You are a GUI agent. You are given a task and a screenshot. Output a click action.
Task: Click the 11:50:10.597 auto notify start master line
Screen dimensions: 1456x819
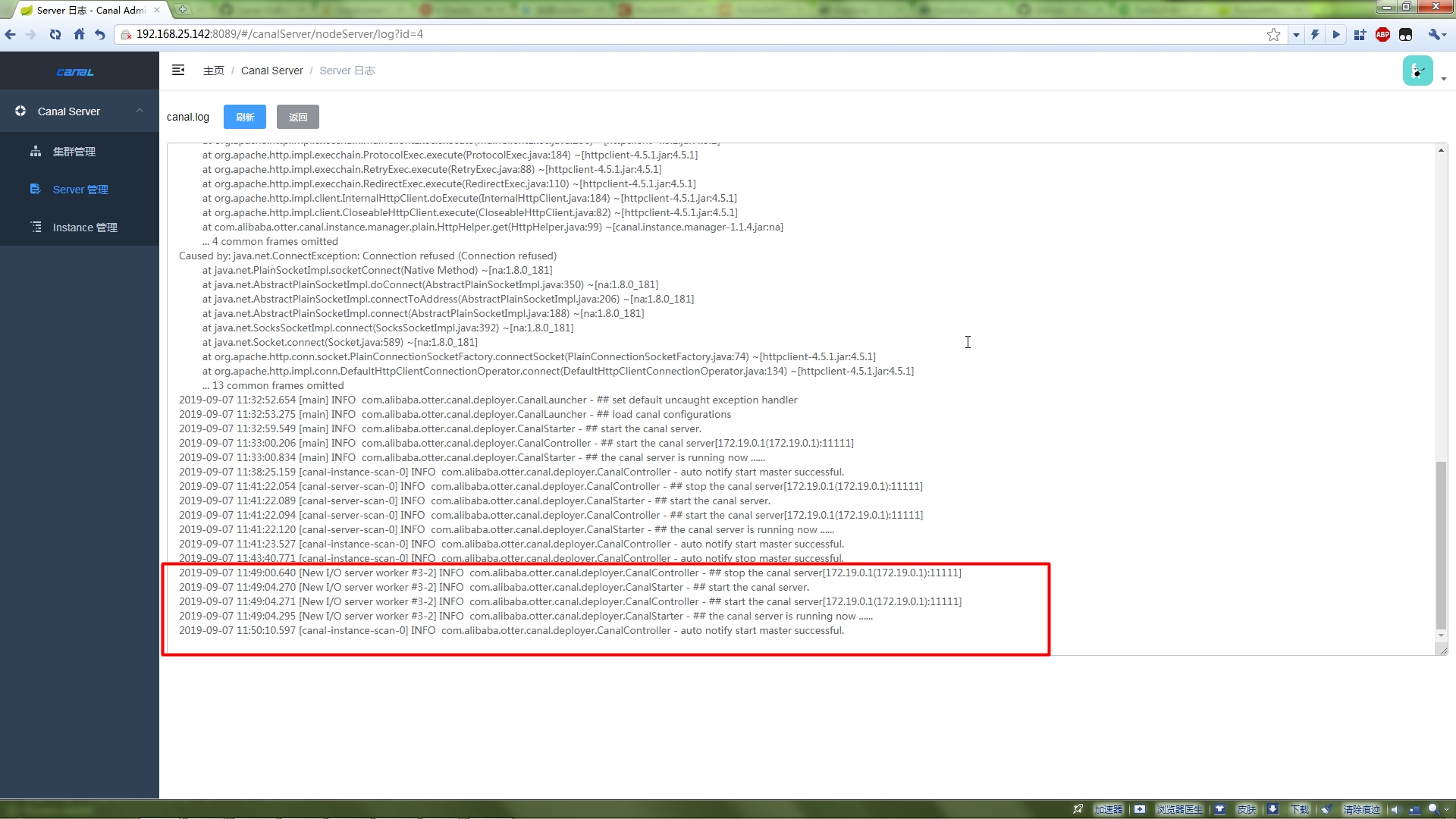pyautogui.click(x=512, y=630)
